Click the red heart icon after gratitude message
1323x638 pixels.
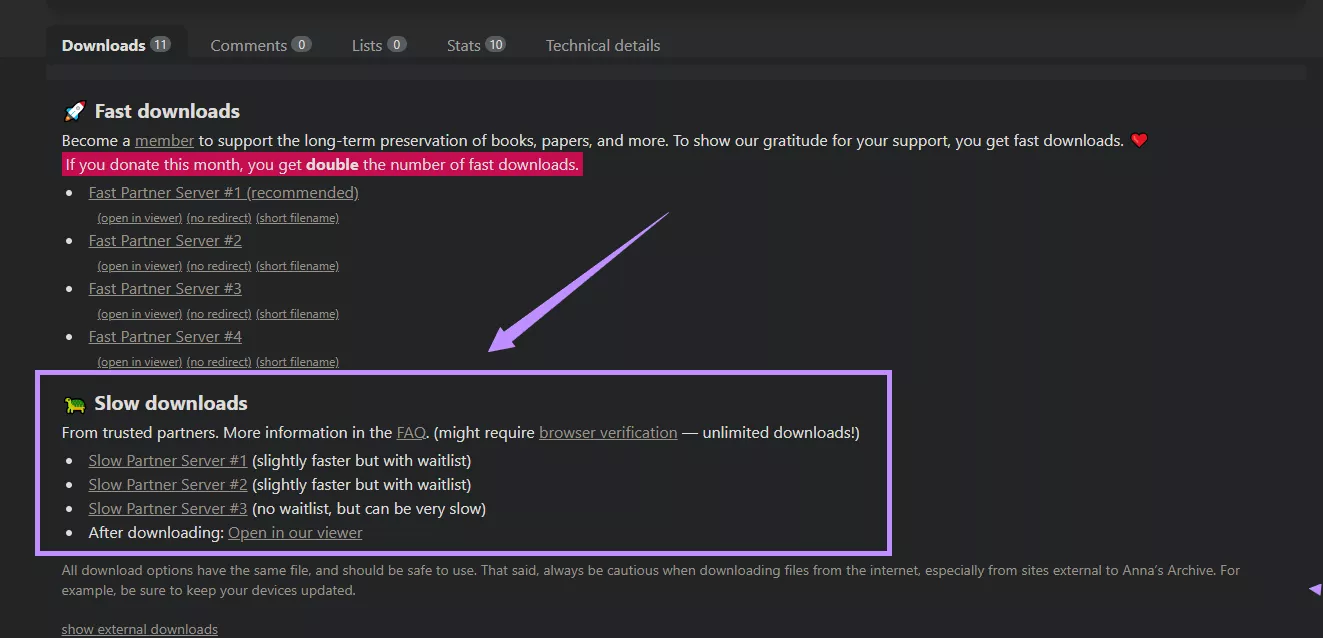tap(1139, 140)
